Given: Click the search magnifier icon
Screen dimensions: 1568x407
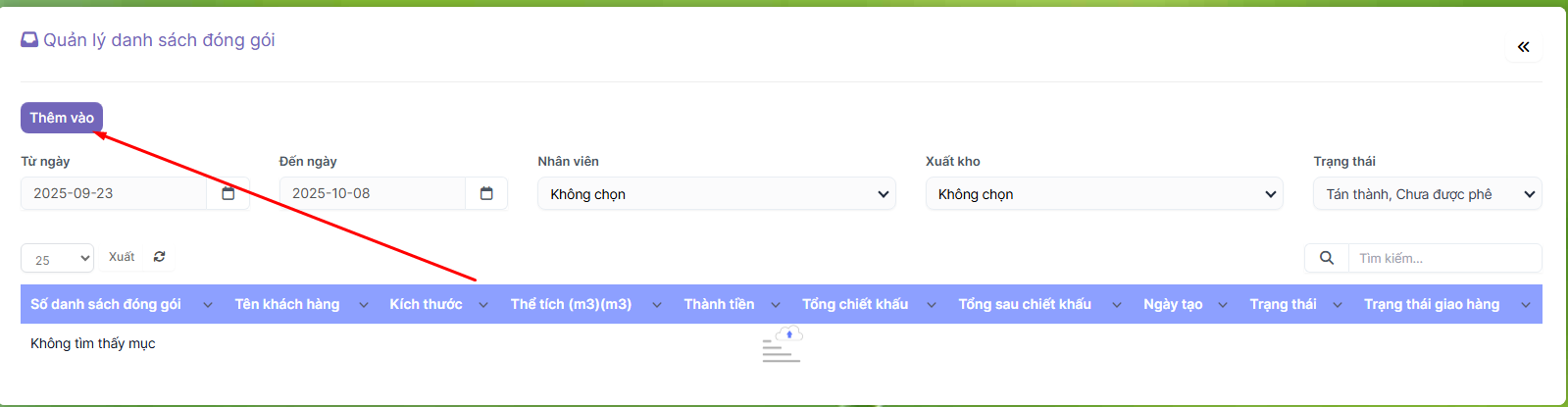Looking at the screenshot, I should pyautogui.click(x=1326, y=258).
